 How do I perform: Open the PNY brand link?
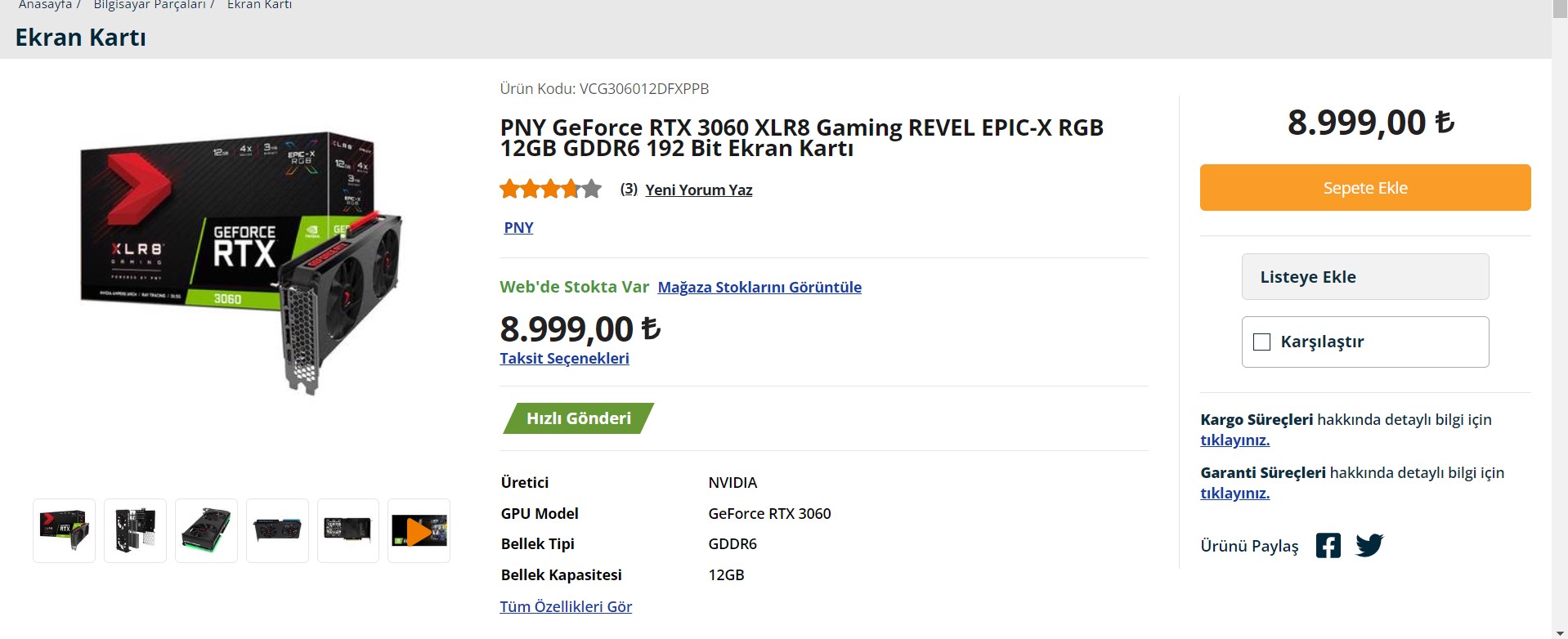coord(518,227)
